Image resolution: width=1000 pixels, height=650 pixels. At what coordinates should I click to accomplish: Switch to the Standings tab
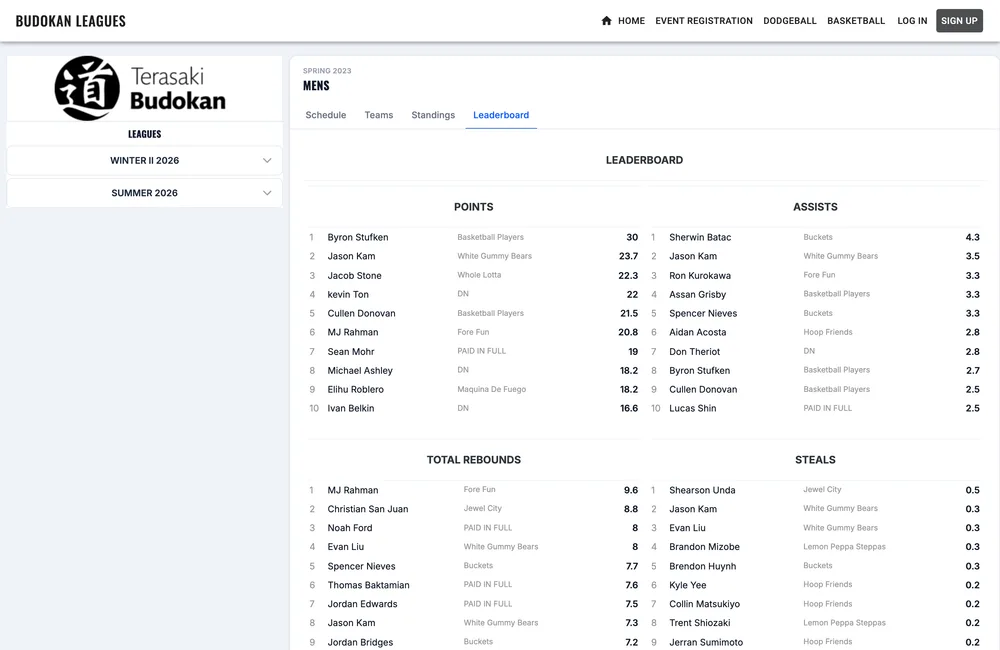pyautogui.click(x=433, y=115)
